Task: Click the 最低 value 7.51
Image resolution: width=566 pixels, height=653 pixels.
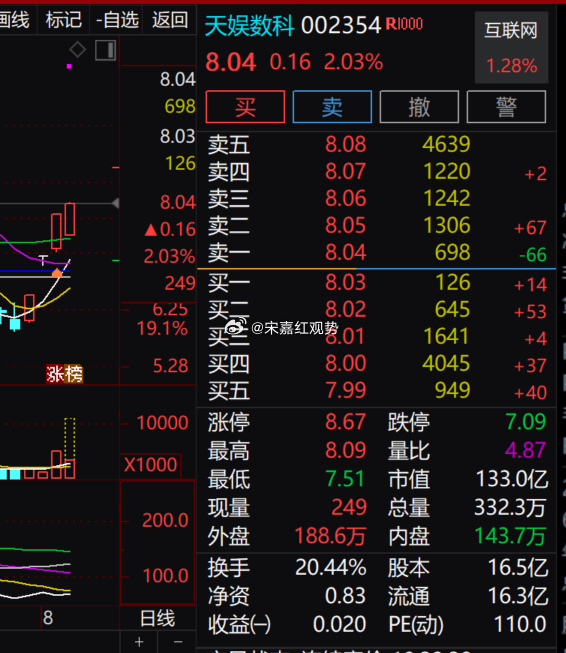Action: 345,479
